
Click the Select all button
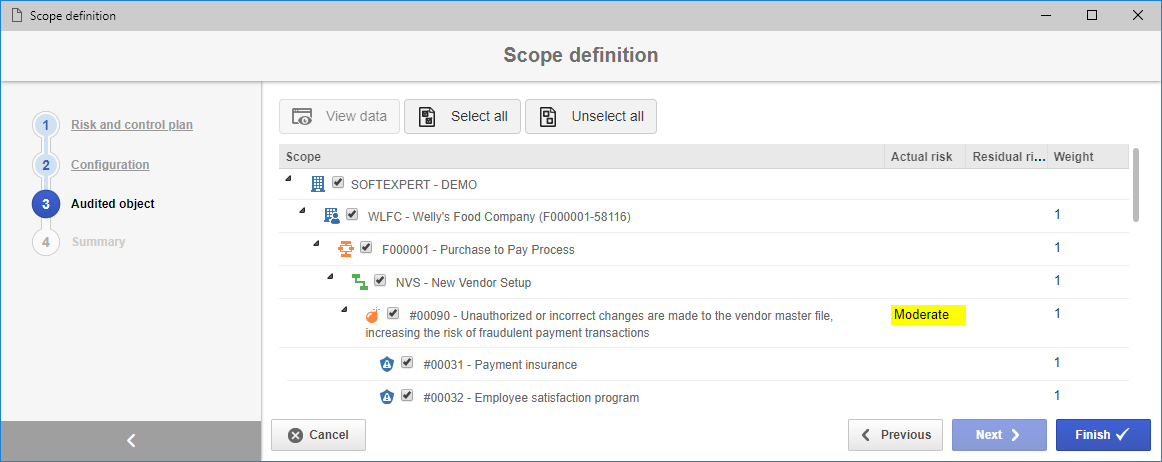tap(462, 116)
